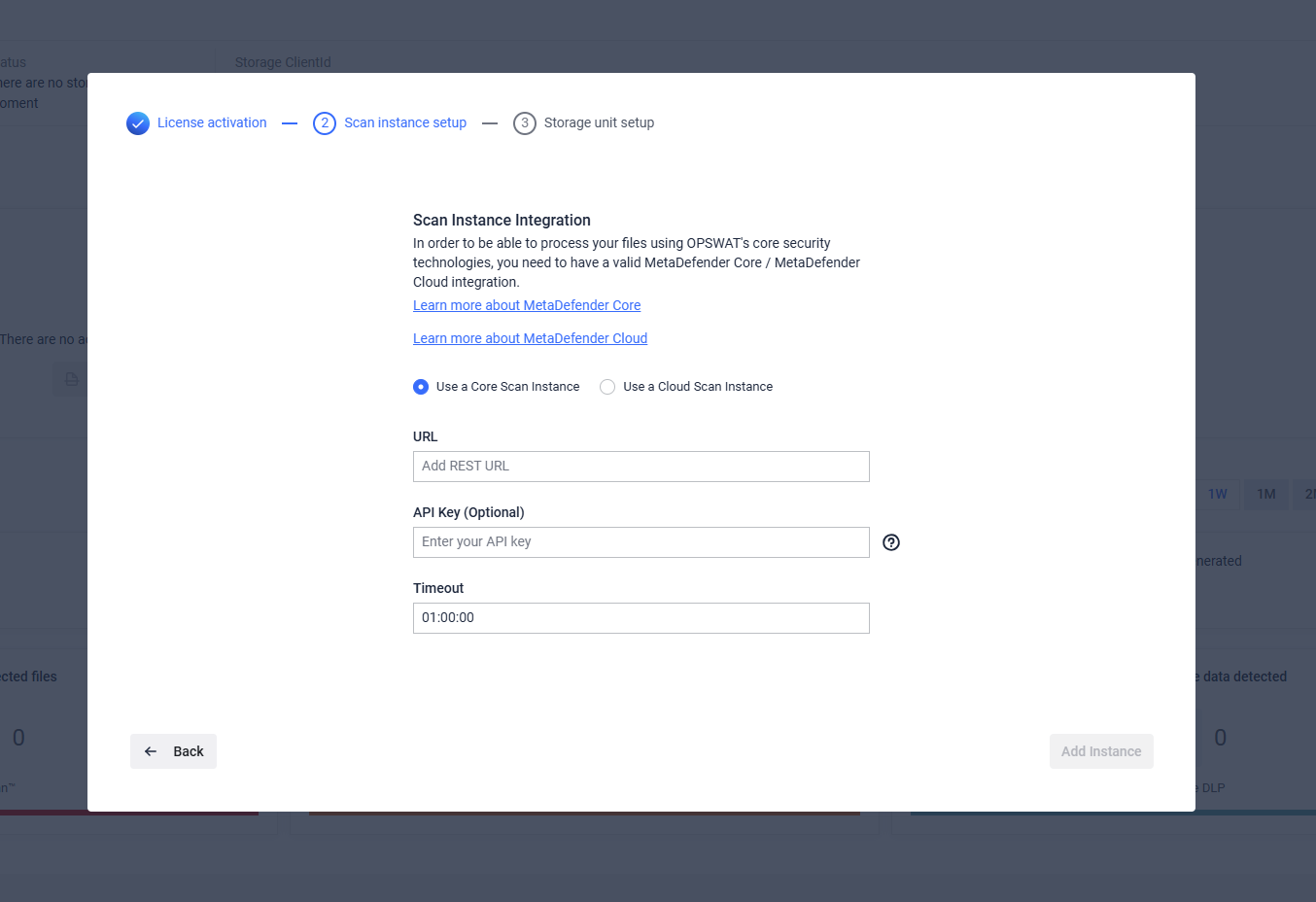Click the License activation checkmark icon

(138, 123)
